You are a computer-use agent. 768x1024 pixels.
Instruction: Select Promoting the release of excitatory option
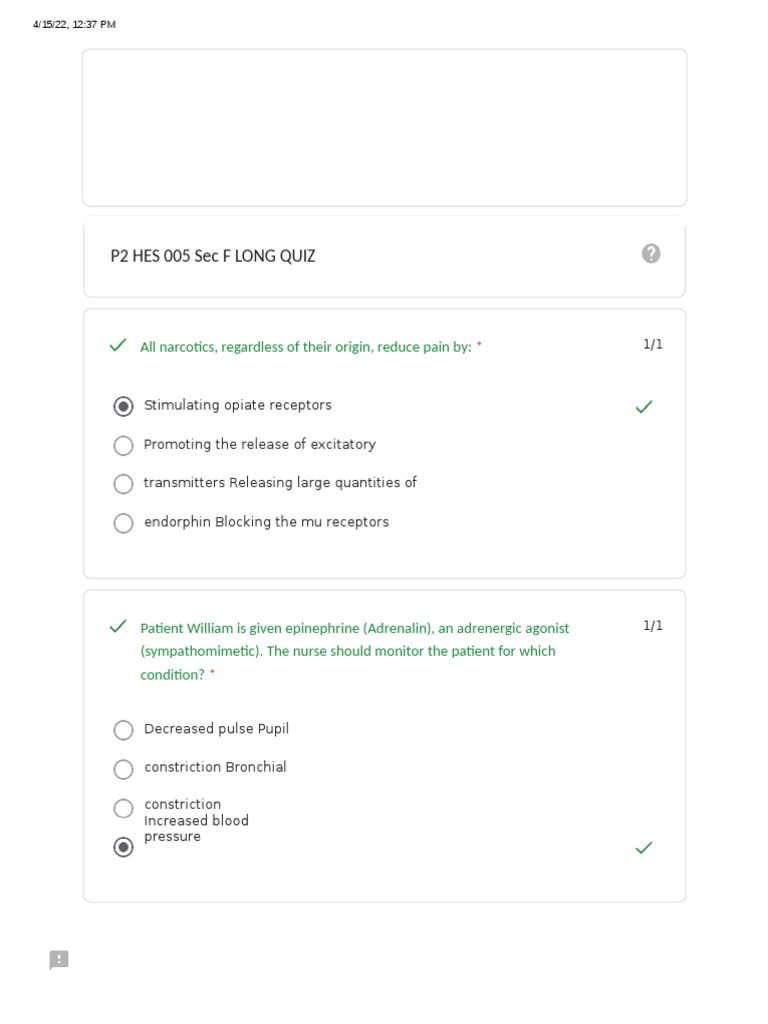tap(123, 445)
